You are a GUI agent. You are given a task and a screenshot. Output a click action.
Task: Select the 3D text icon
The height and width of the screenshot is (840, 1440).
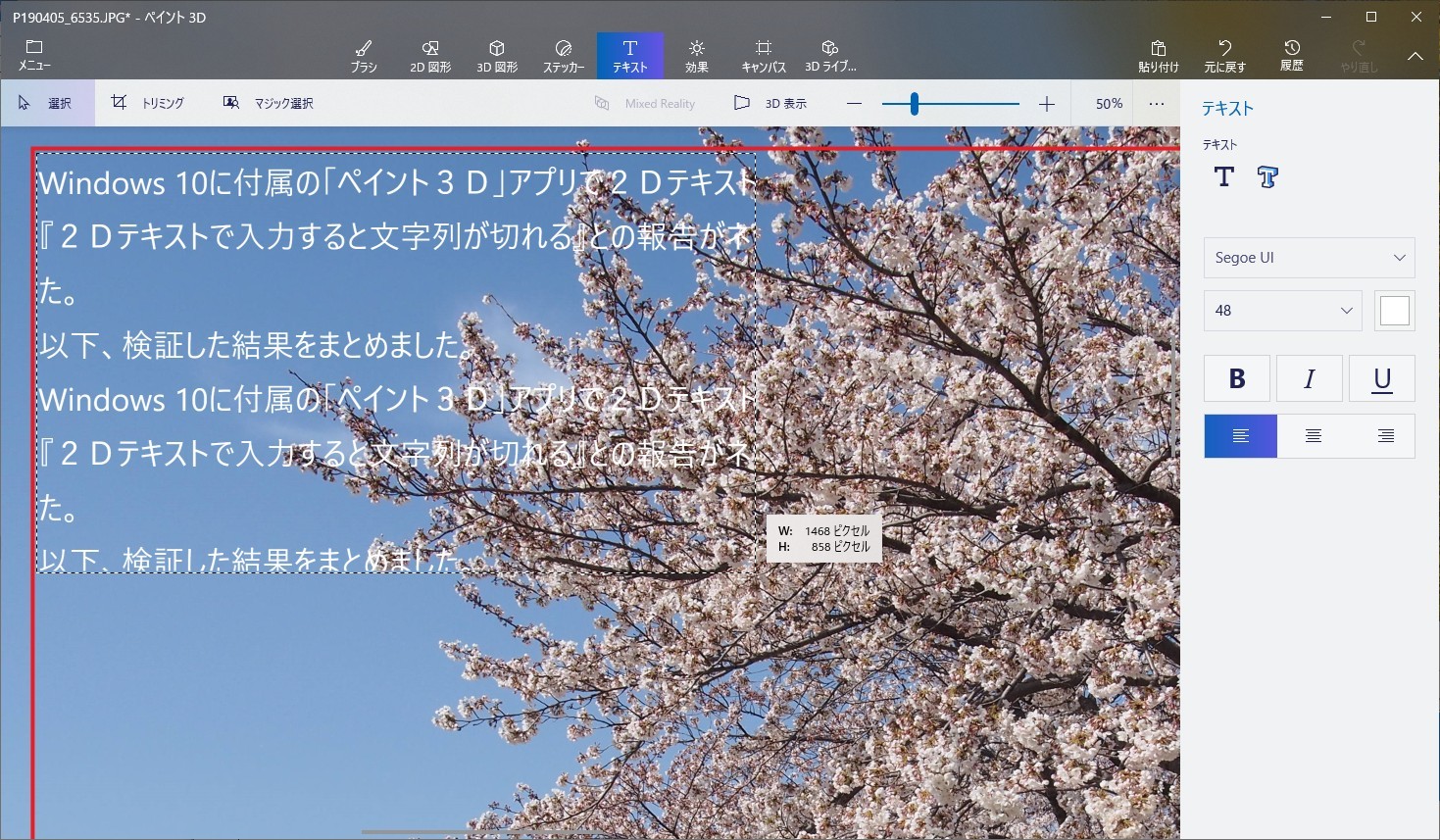click(1267, 176)
